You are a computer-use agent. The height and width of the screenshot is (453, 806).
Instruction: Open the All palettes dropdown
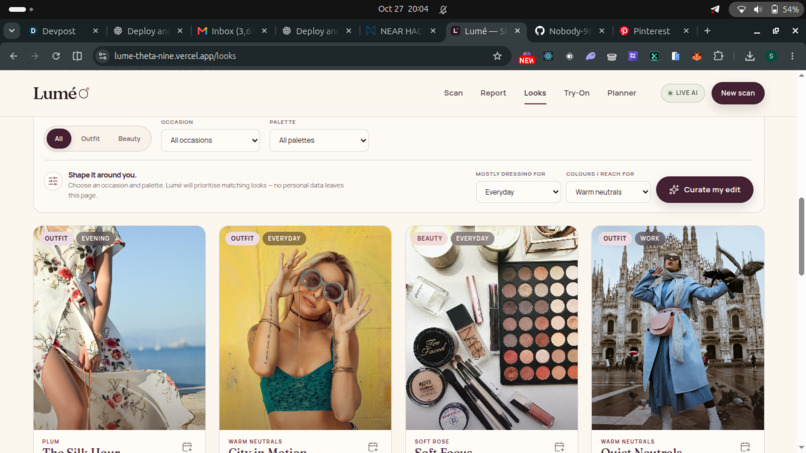coord(319,140)
